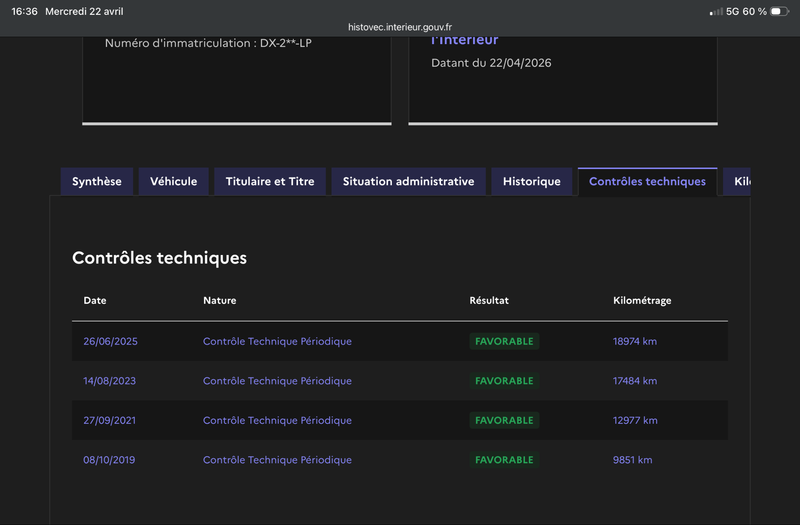Click the 18974 km mileage entry

[x=635, y=341]
